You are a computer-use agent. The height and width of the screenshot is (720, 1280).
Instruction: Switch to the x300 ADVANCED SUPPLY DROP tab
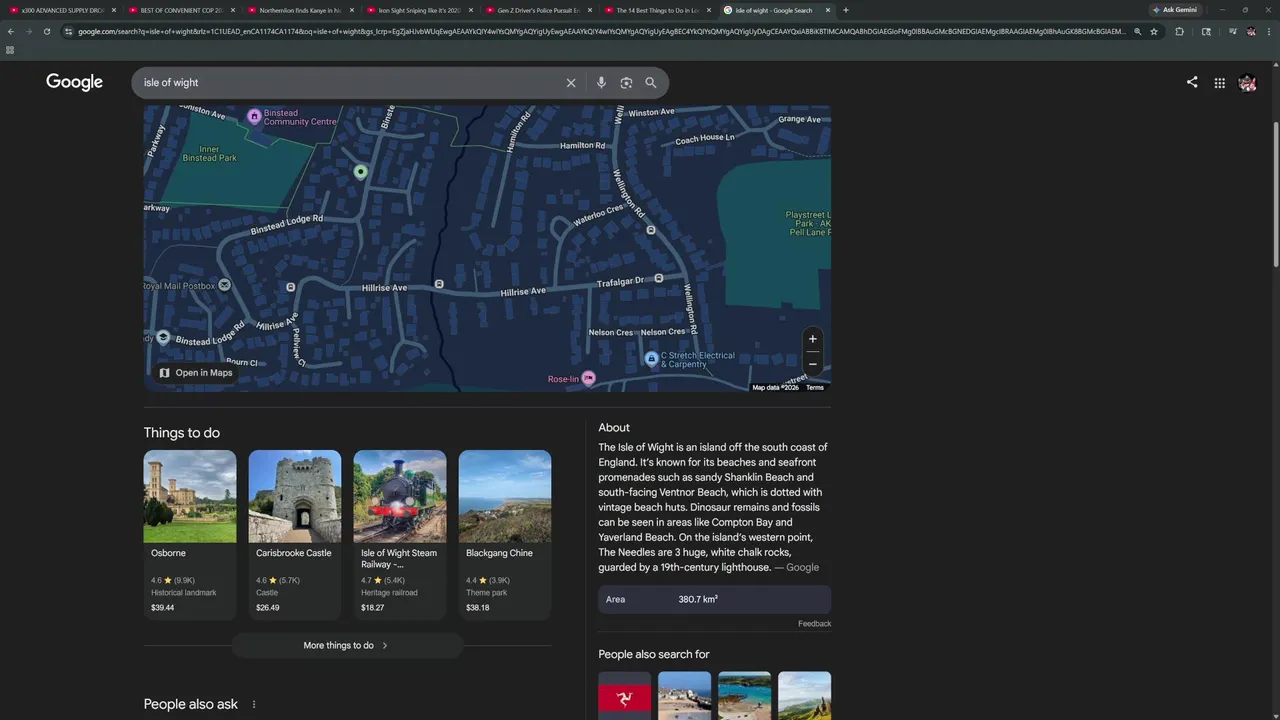(x=62, y=10)
